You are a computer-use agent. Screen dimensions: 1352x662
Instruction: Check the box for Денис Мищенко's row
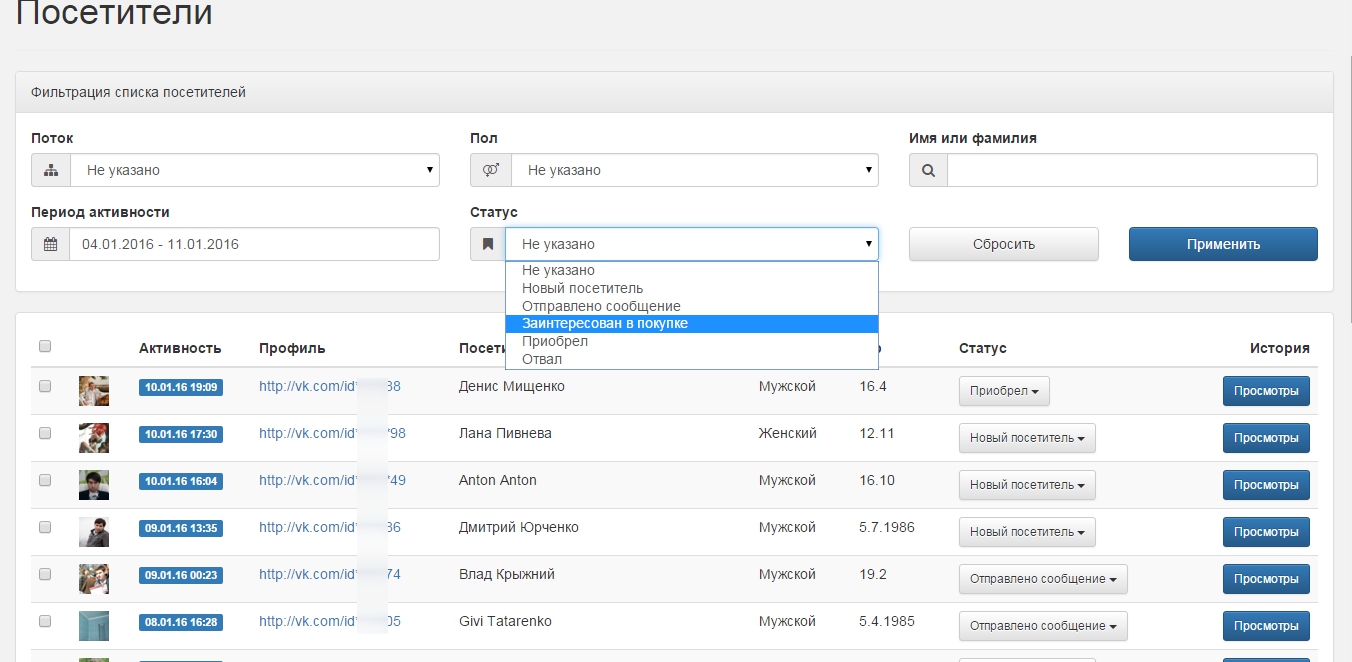coord(45,386)
